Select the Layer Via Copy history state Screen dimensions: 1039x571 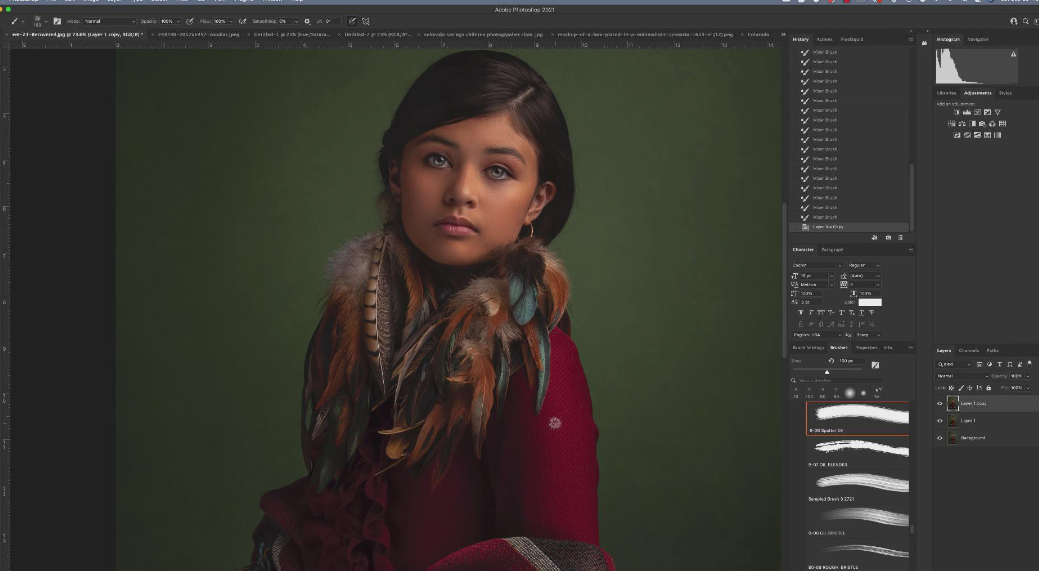830,227
